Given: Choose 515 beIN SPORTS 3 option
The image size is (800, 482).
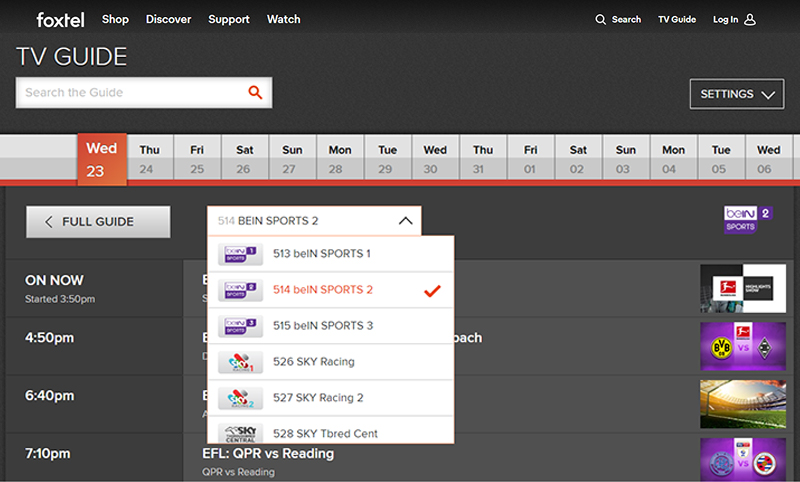Looking at the screenshot, I should point(331,326).
